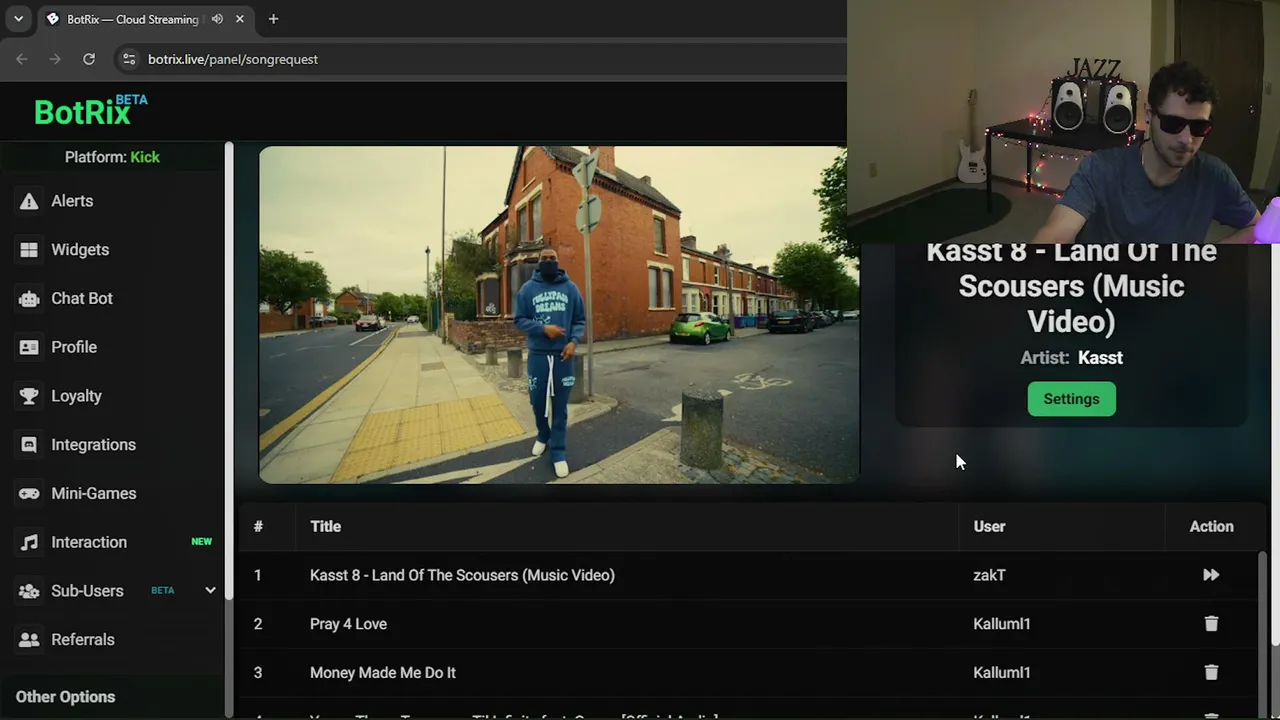Click the Pray 4 Love title row

[348, 624]
